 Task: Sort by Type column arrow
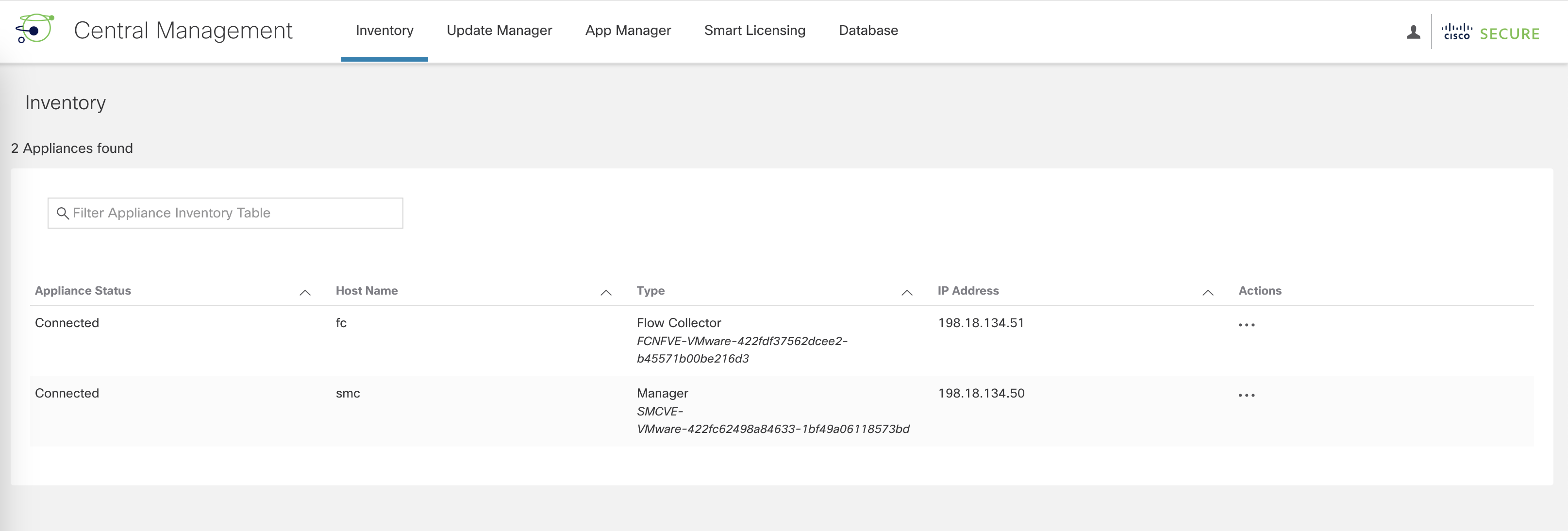point(906,292)
